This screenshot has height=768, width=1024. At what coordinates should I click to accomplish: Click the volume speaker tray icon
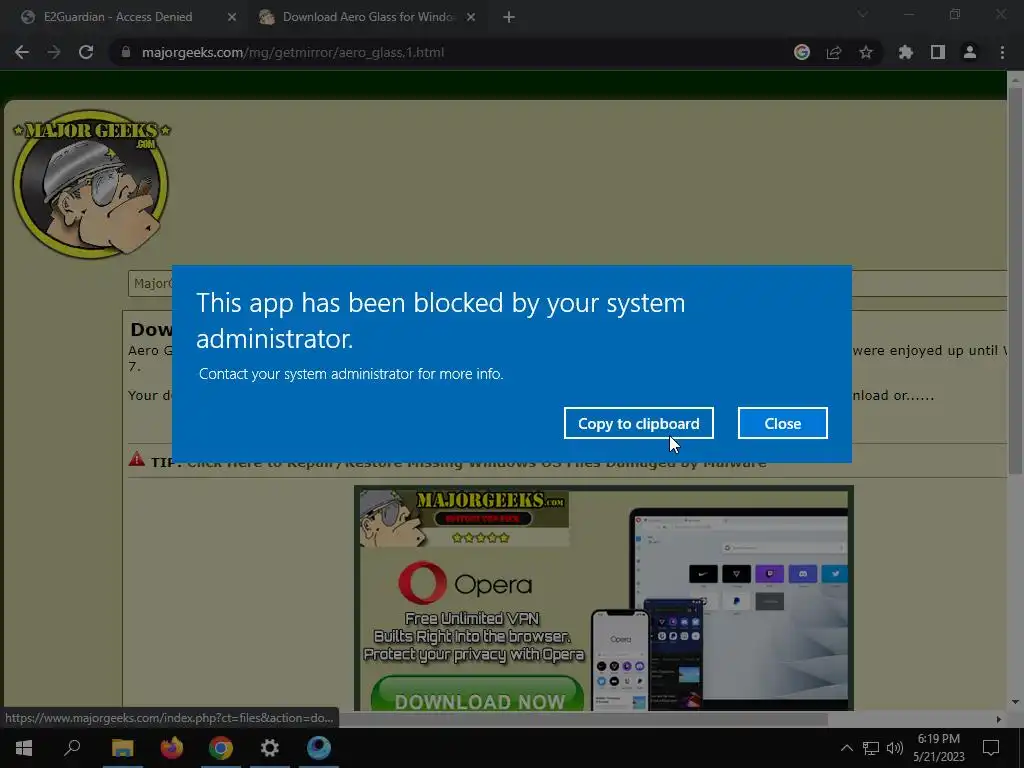click(895, 748)
